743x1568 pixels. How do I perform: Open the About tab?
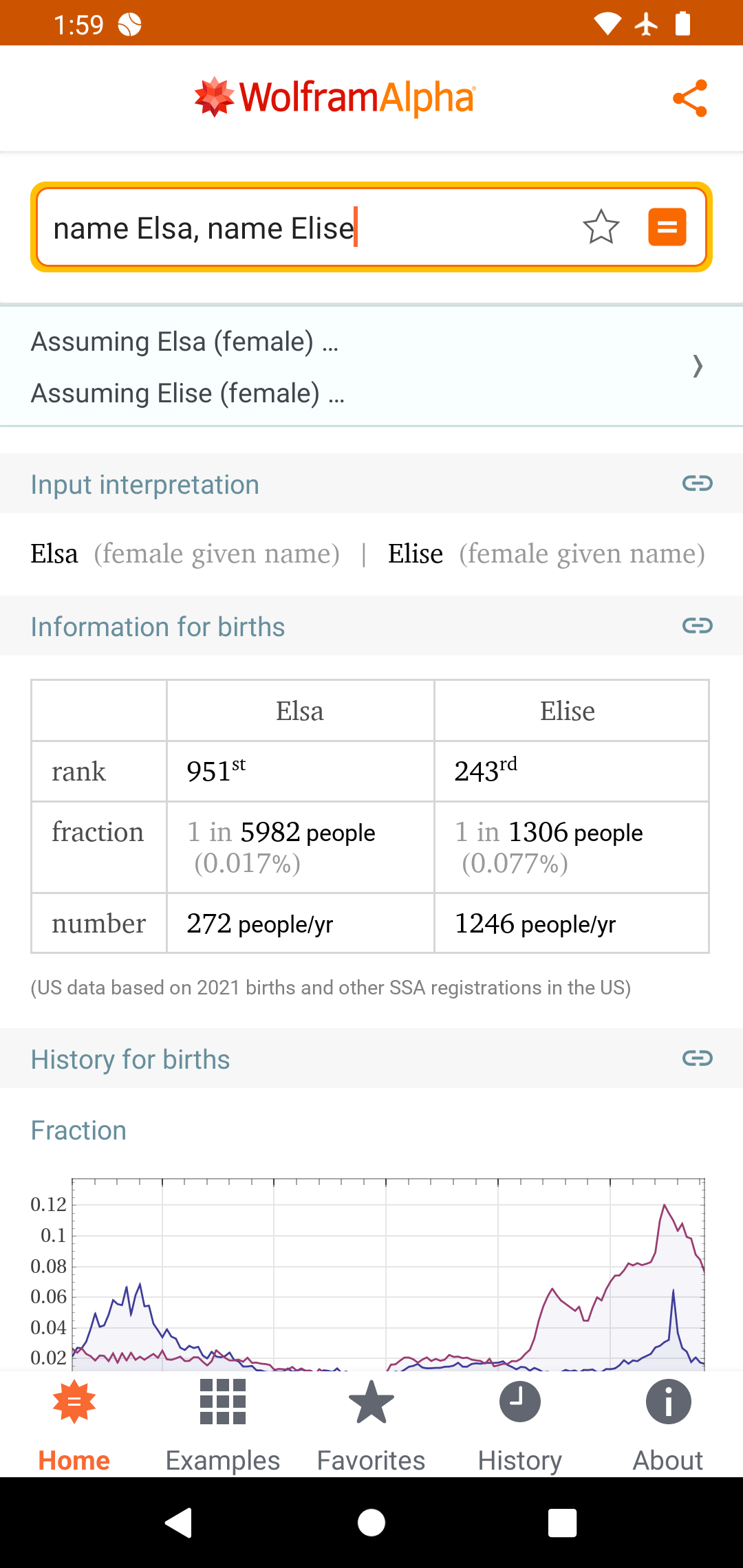click(x=667, y=1426)
